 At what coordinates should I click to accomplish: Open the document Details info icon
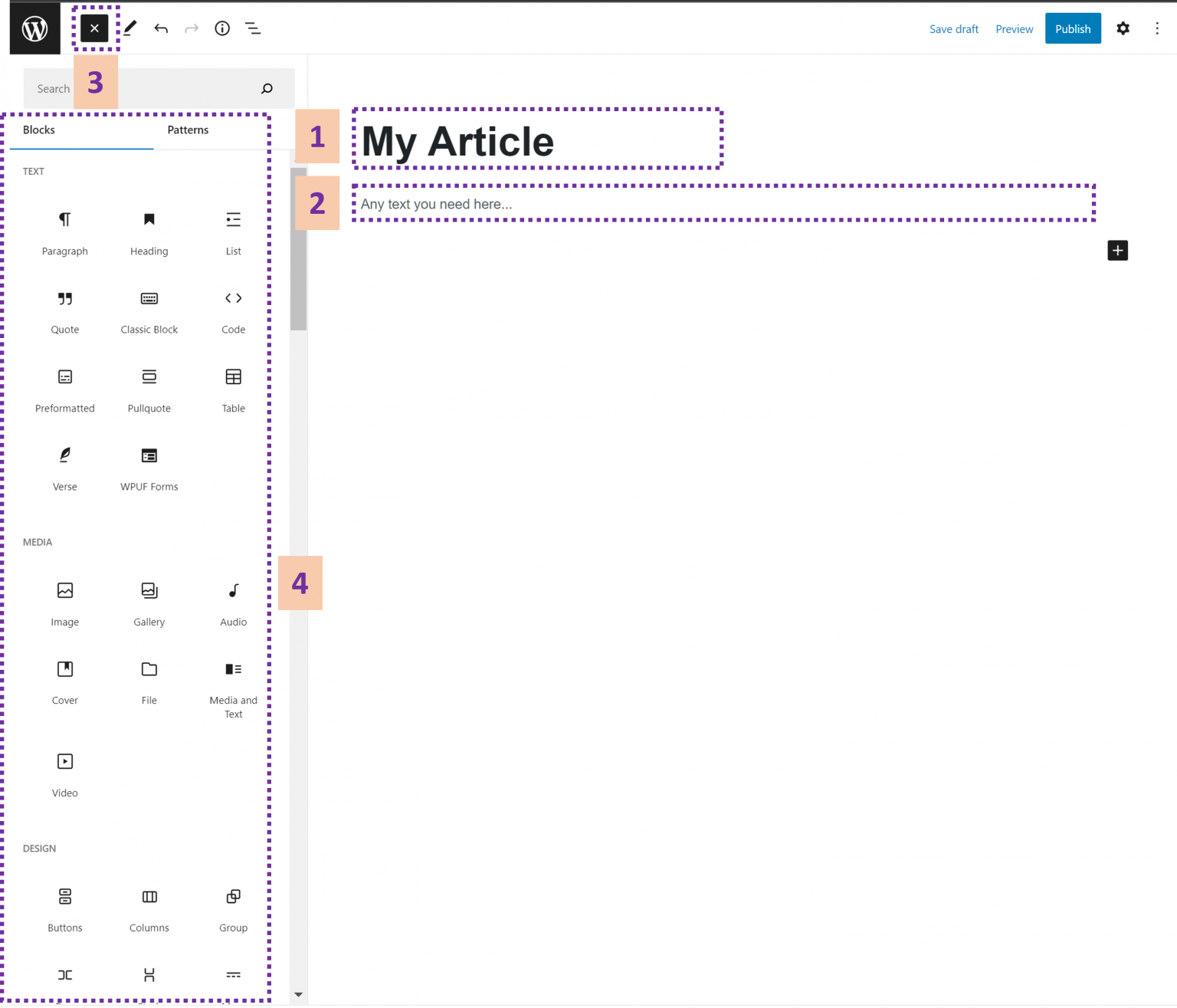click(222, 28)
